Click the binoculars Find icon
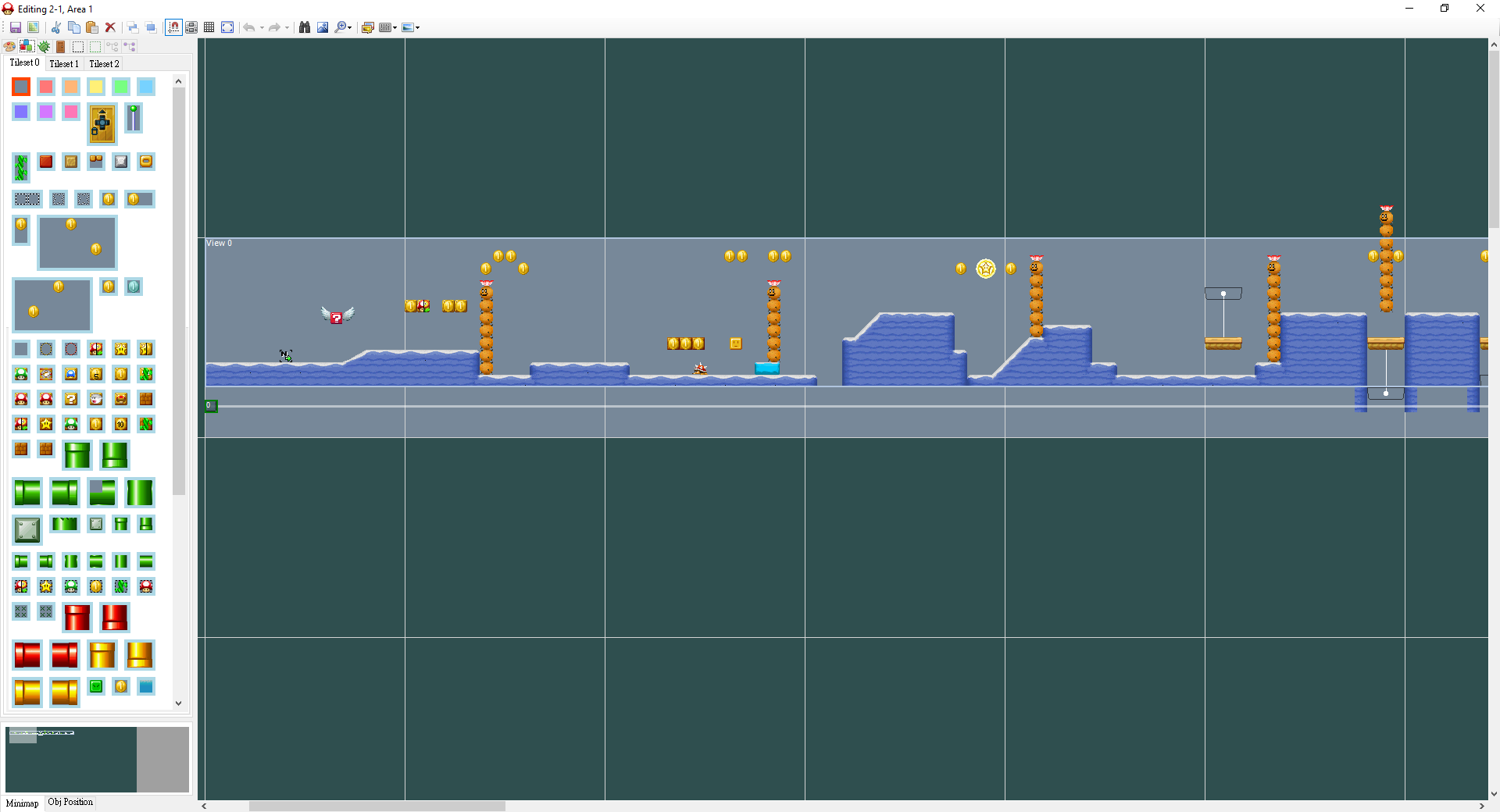 305,27
